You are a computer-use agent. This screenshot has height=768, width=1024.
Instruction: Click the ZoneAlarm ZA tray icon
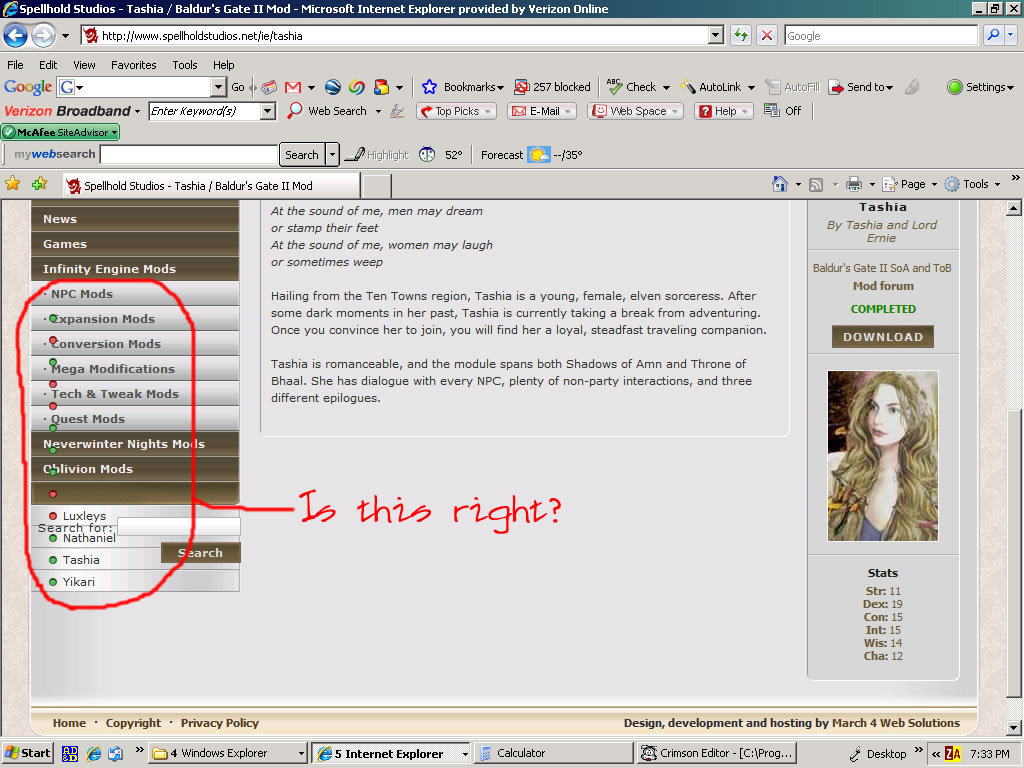[x=953, y=754]
